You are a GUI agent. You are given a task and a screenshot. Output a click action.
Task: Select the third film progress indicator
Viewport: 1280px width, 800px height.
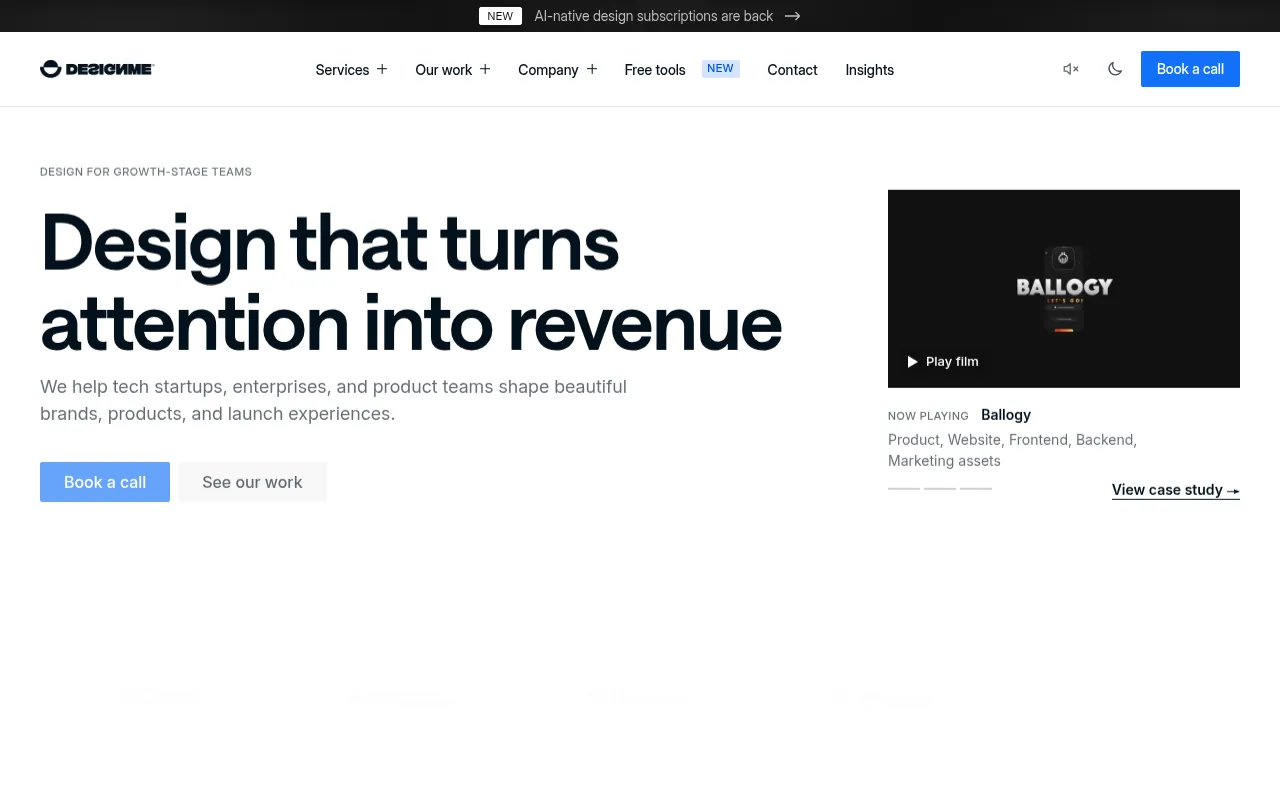(x=976, y=489)
